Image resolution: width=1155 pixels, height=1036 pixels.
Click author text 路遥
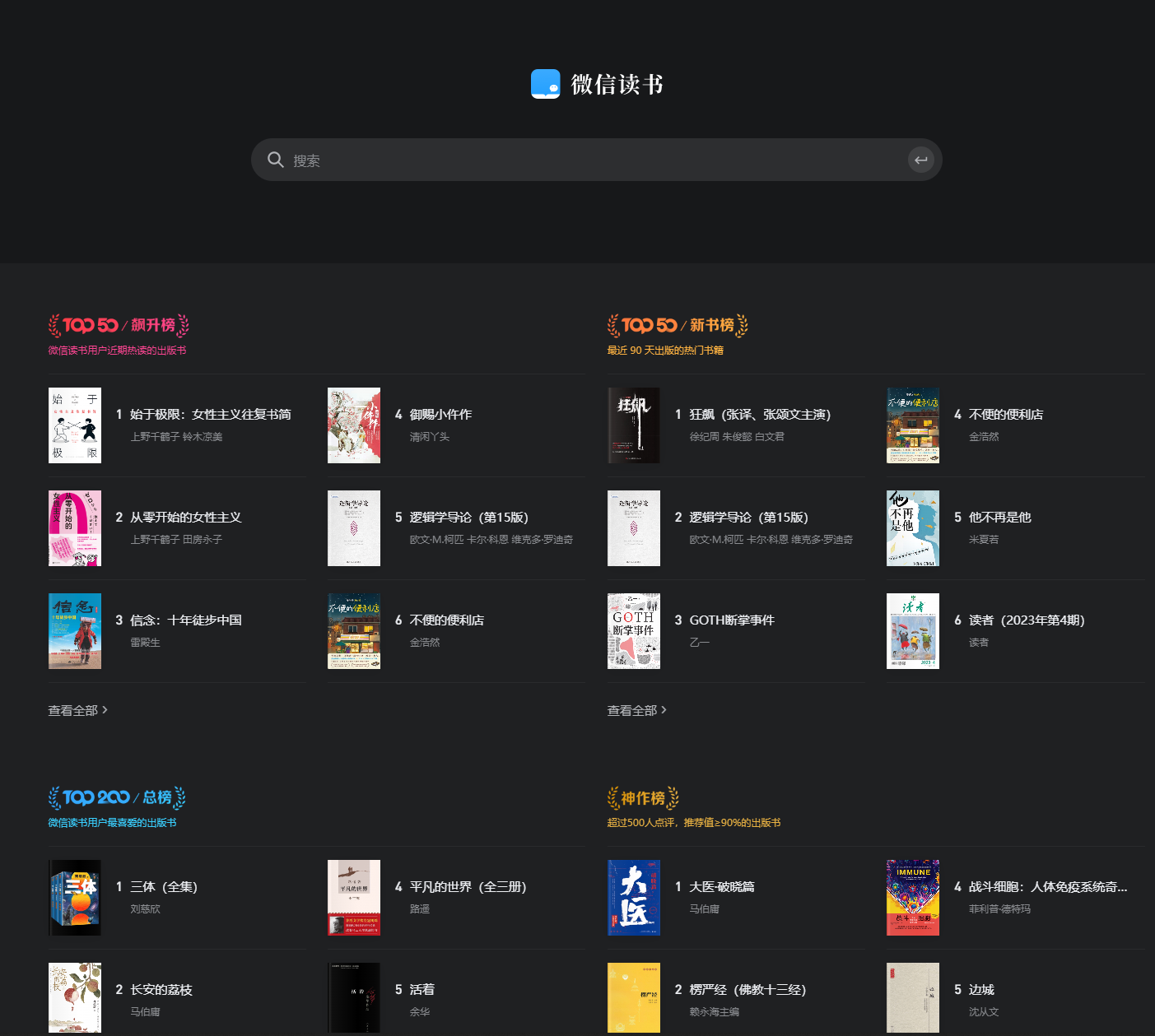click(420, 909)
